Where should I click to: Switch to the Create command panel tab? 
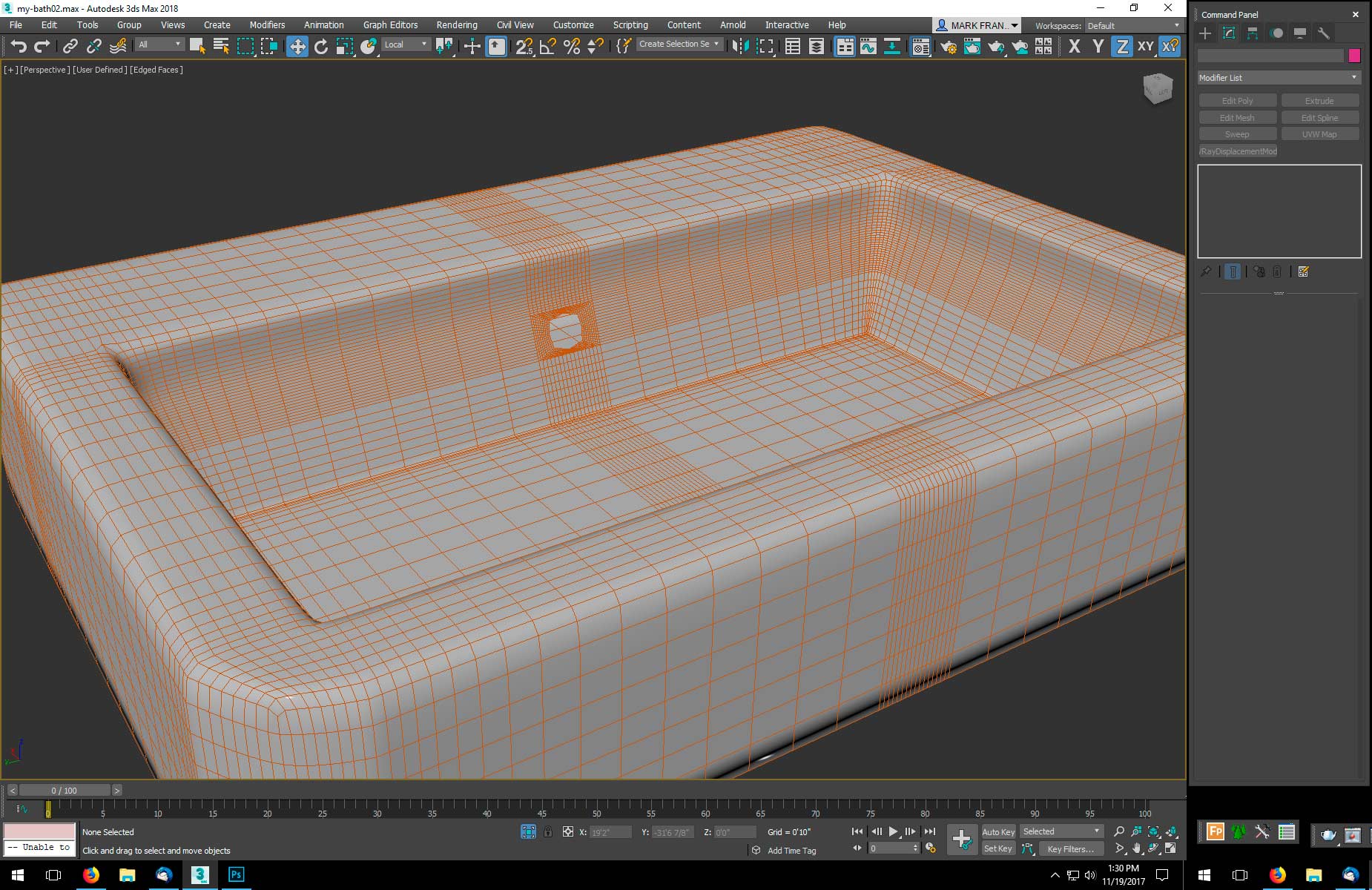click(x=1205, y=33)
